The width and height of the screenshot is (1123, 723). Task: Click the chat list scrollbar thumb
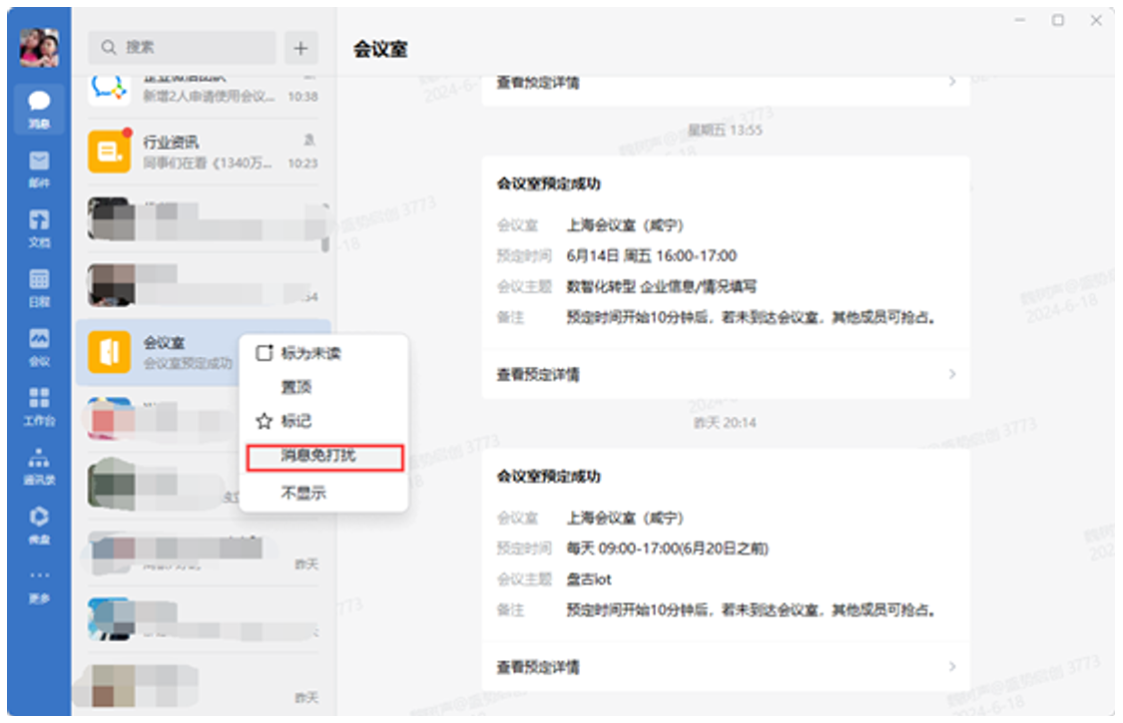click(x=325, y=228)
